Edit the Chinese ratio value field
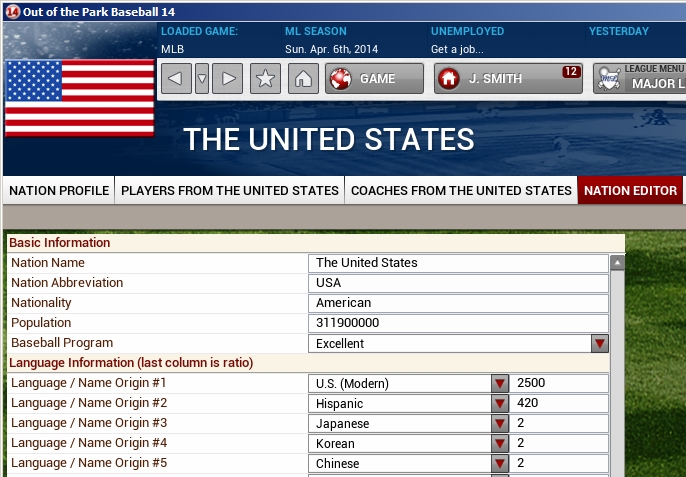The image size is (686, 477). (559, 463)
